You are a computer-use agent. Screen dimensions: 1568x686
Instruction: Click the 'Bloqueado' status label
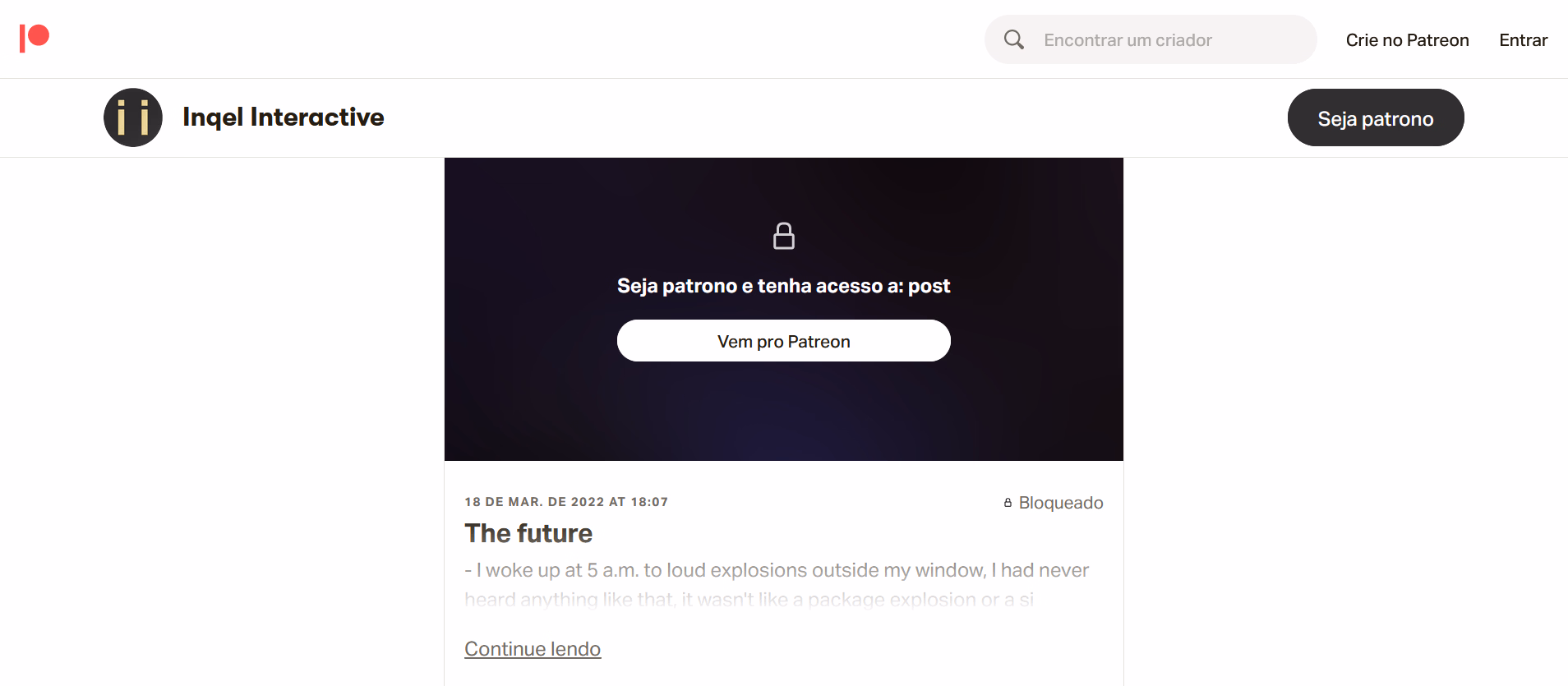click(x=1060, y=503)
